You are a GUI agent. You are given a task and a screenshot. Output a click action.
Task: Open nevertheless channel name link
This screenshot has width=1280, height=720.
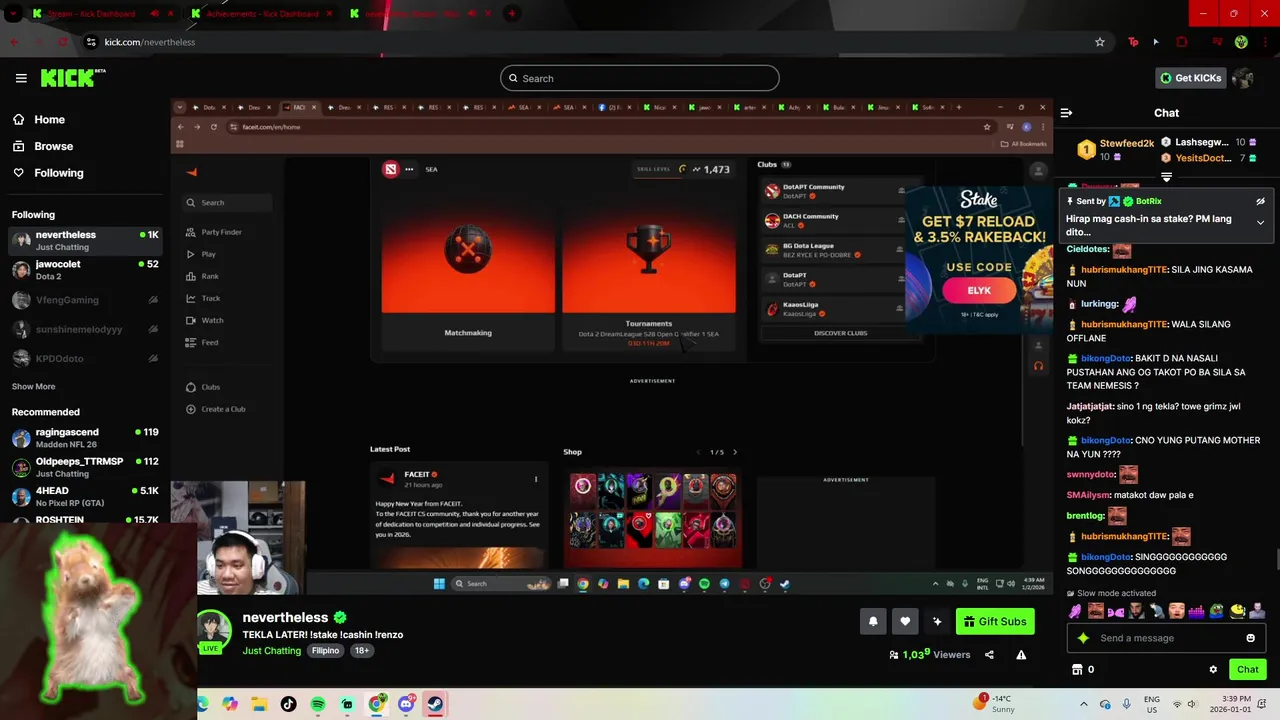[x=285, y=618]
